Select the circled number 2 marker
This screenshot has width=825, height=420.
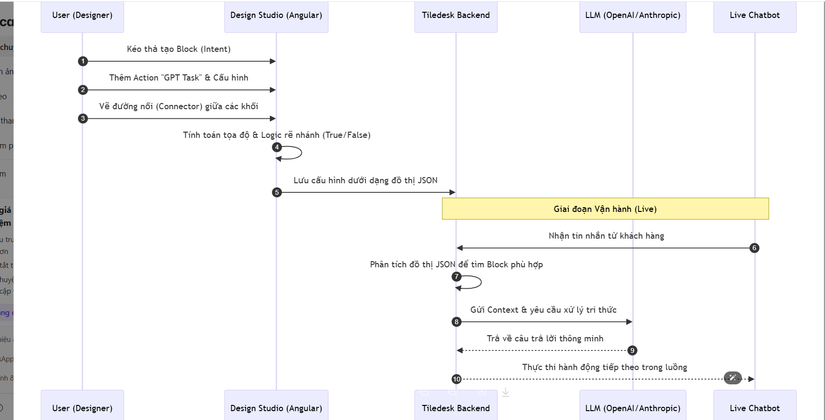coord(83,90)
